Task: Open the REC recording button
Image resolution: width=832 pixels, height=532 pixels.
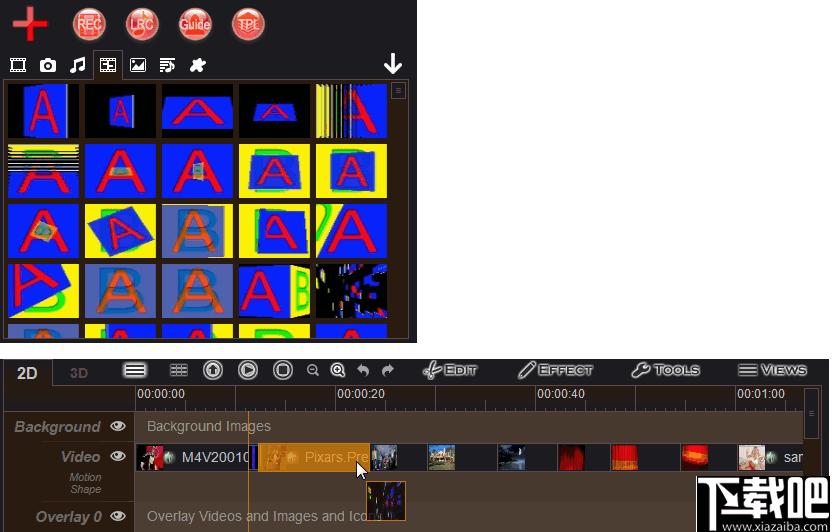Action: tap(89, 24)
